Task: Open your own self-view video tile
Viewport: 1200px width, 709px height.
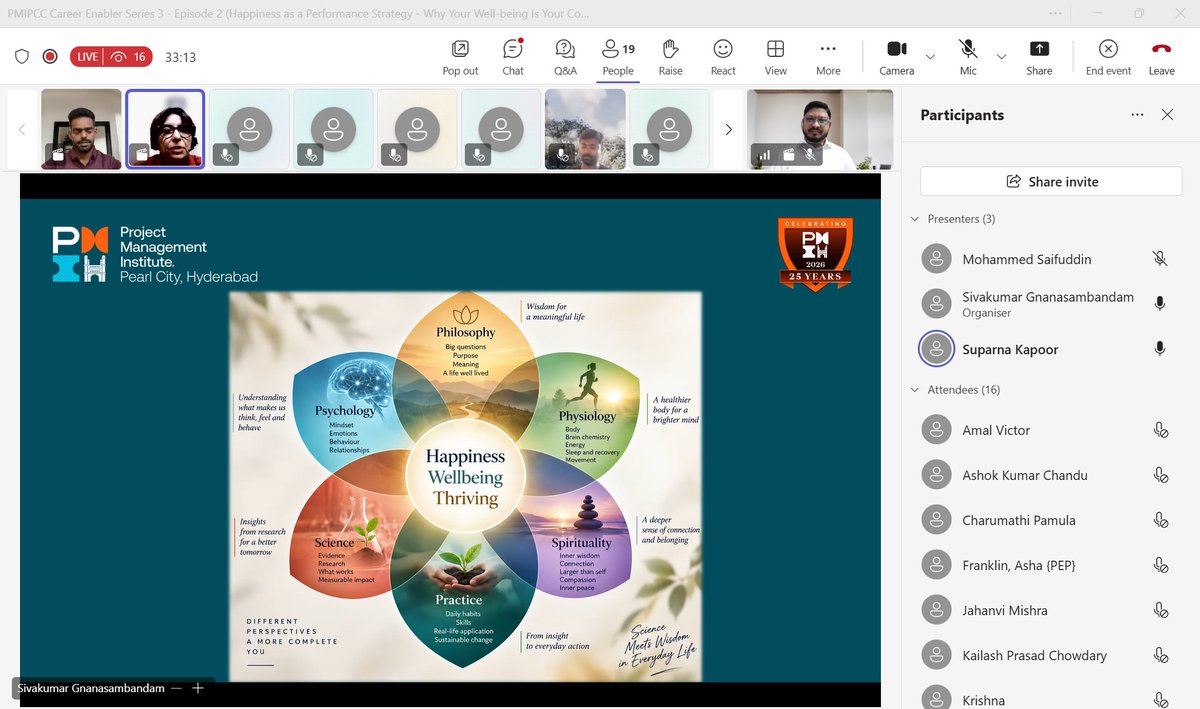Action: (x=820, y=129)
